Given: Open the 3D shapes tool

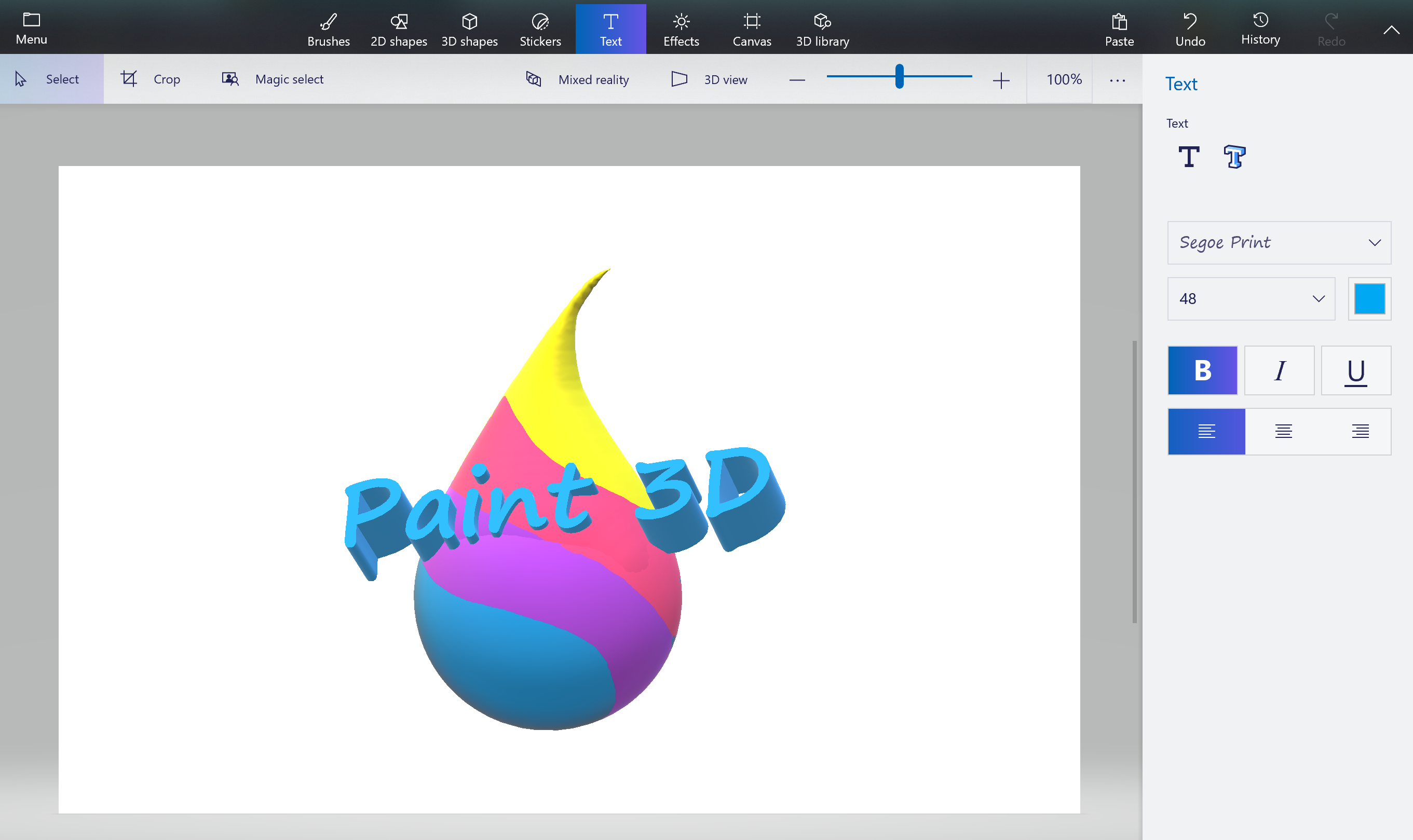Looking at the screenshot, I should 469,27.
